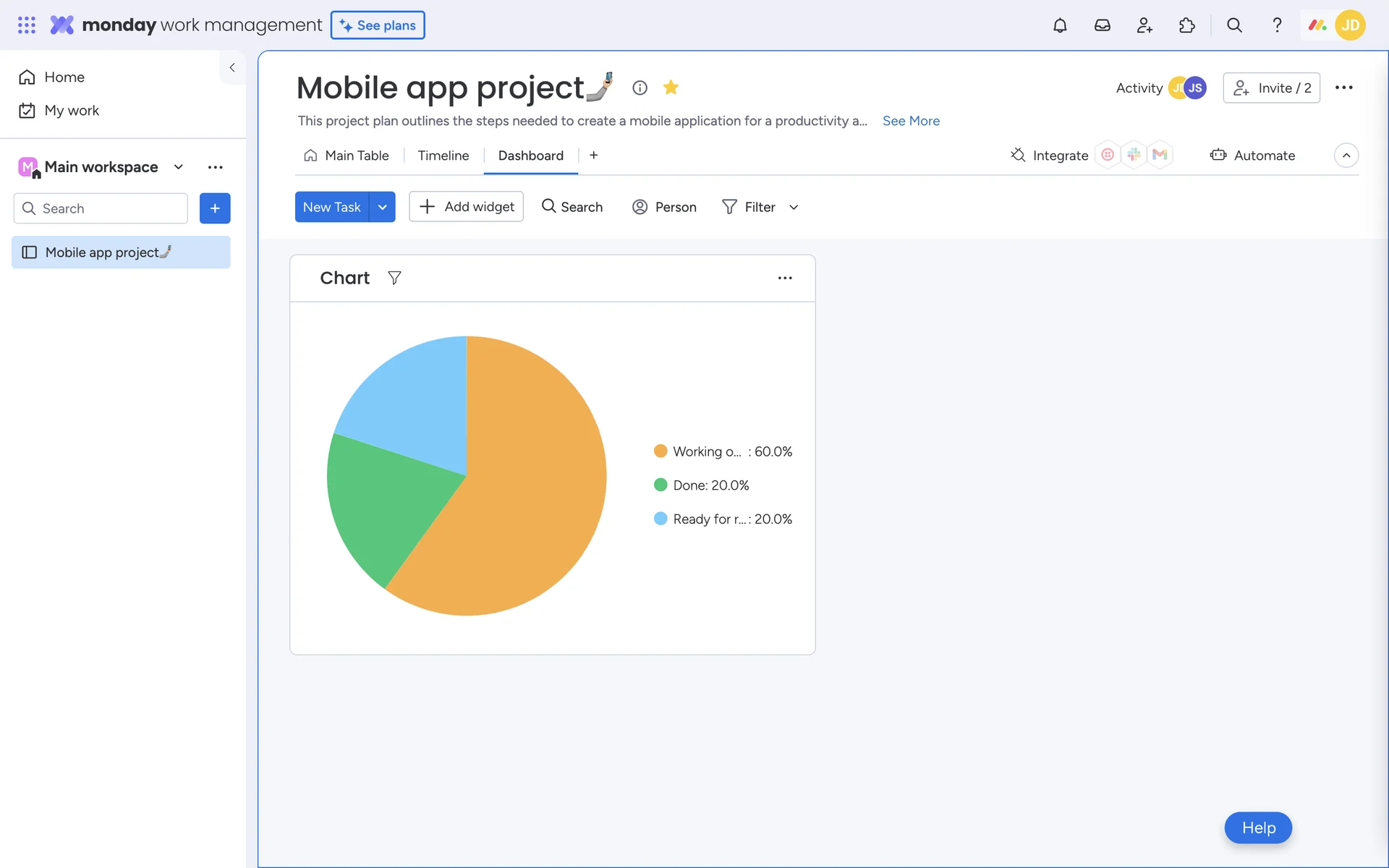This screenshot has width=1389, height=868.
Task: Open the Main workspace dropdown chevron
Action: click(x=179, y=167)
